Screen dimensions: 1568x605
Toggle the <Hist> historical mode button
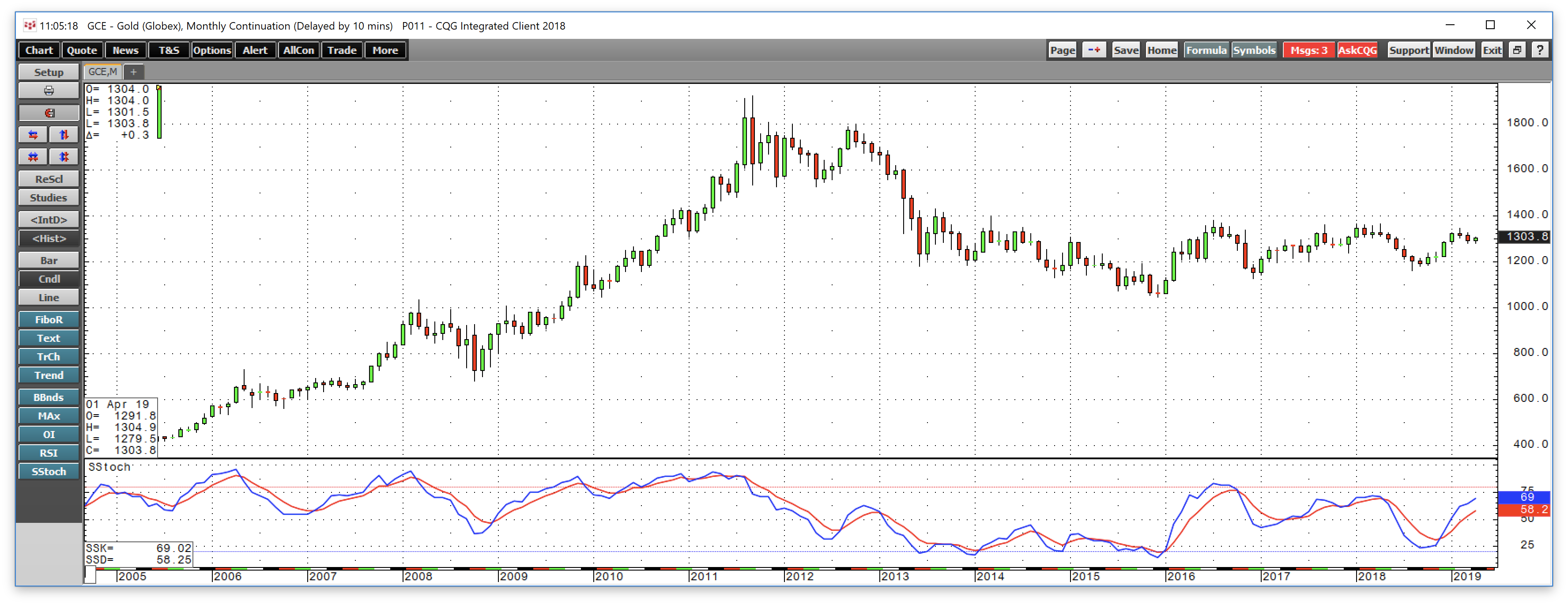point(49,238)
